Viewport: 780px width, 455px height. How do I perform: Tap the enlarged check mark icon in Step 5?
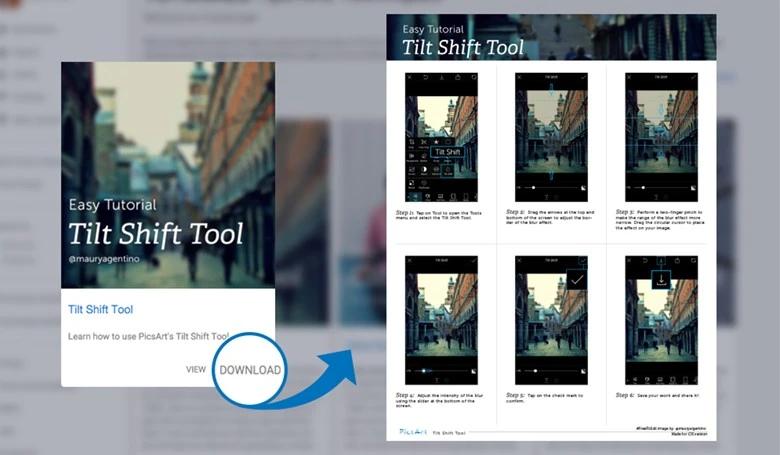point(577,280)
